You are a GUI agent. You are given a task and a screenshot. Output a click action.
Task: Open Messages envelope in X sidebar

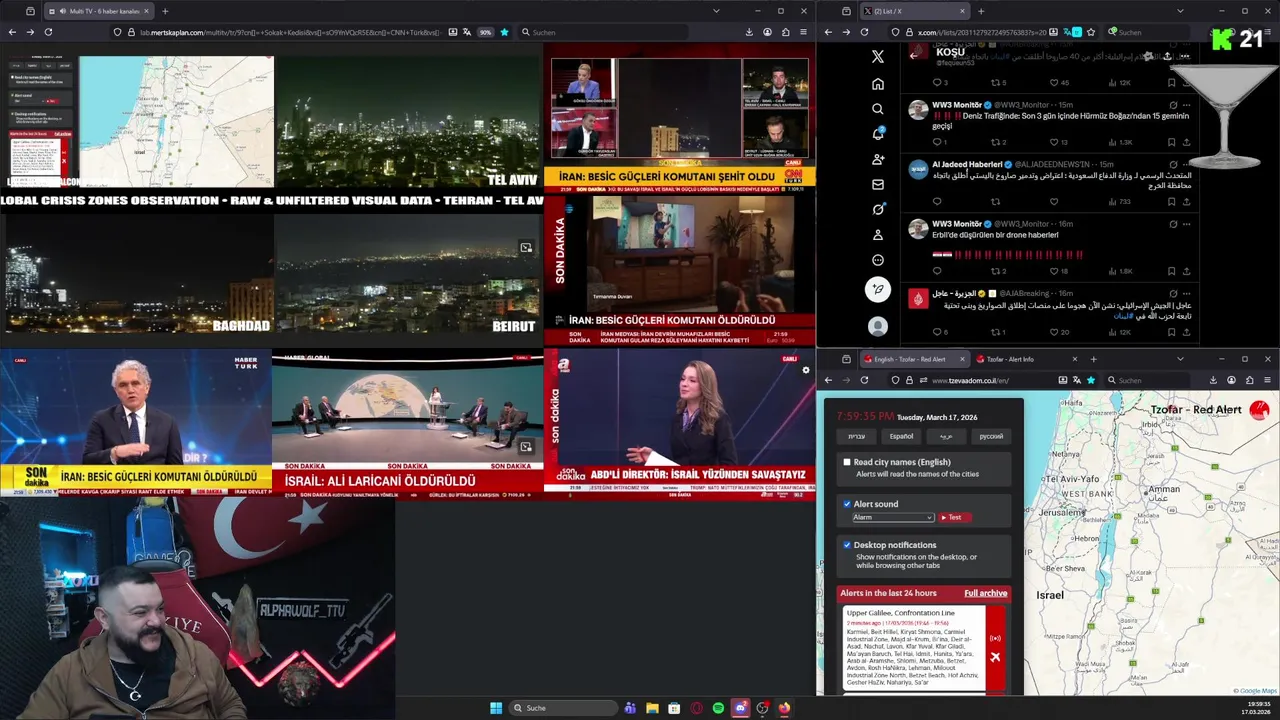[878, 184]
